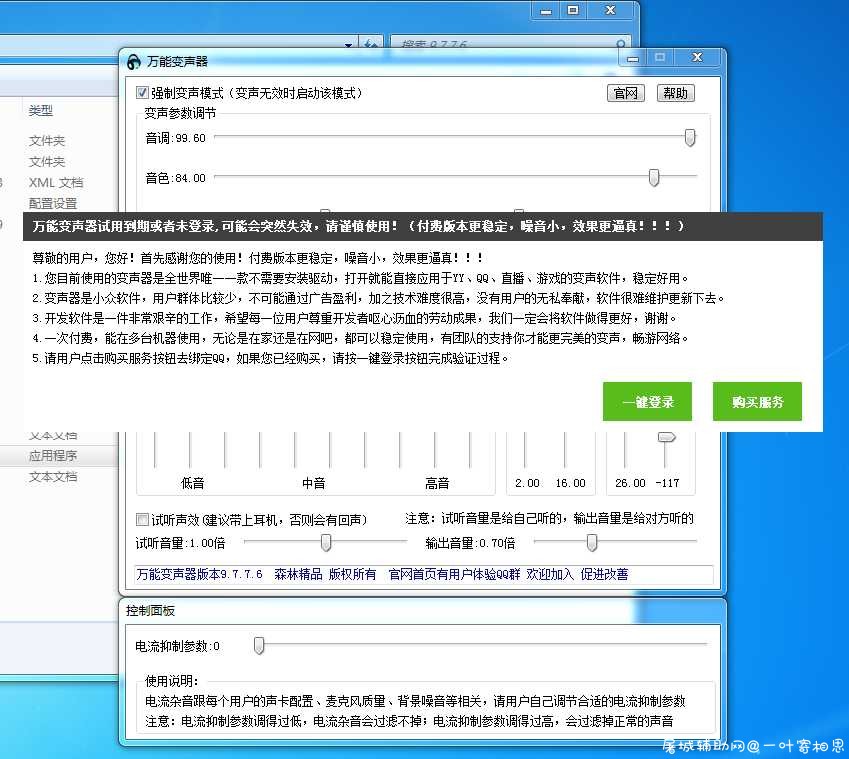Open the Explorer address bar dropdown arrow
849x759 pixels.
click(x=348, y=44)
